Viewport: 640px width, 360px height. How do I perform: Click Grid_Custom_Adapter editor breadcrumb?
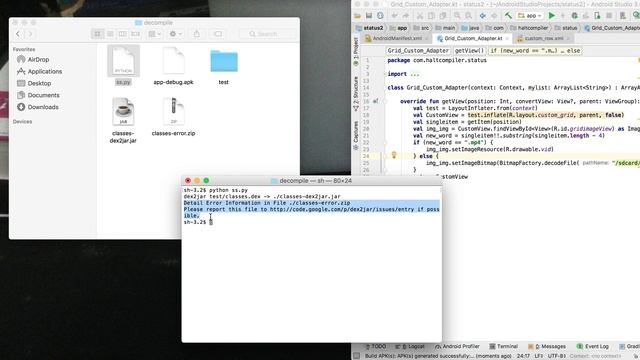(418, 51)
